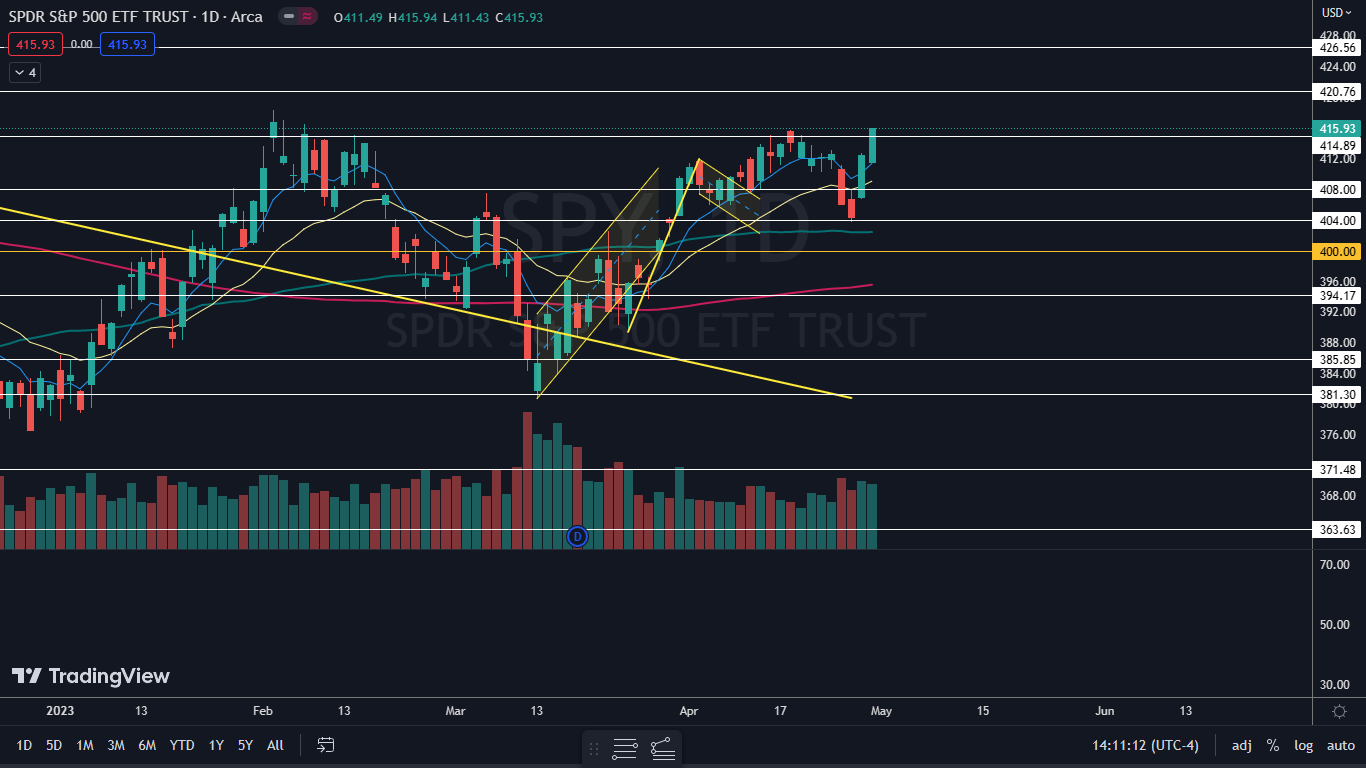This screenshot has width=1366, height=768.
Task: Click the 414.89 horizontal line price label
Action: [1338, 145]
